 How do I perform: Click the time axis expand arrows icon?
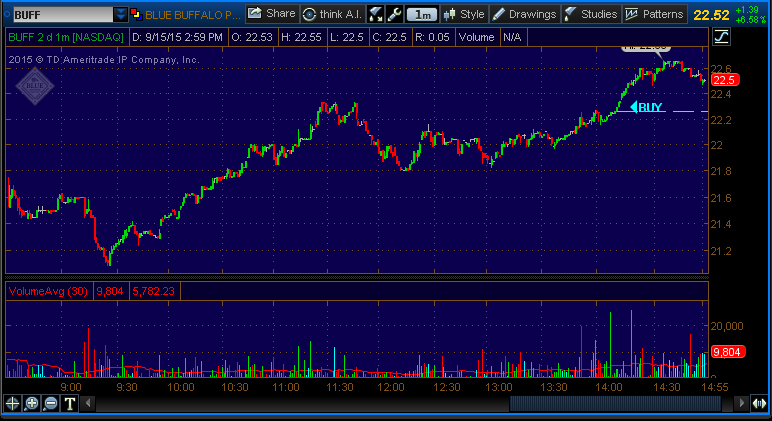pos(759,404)
